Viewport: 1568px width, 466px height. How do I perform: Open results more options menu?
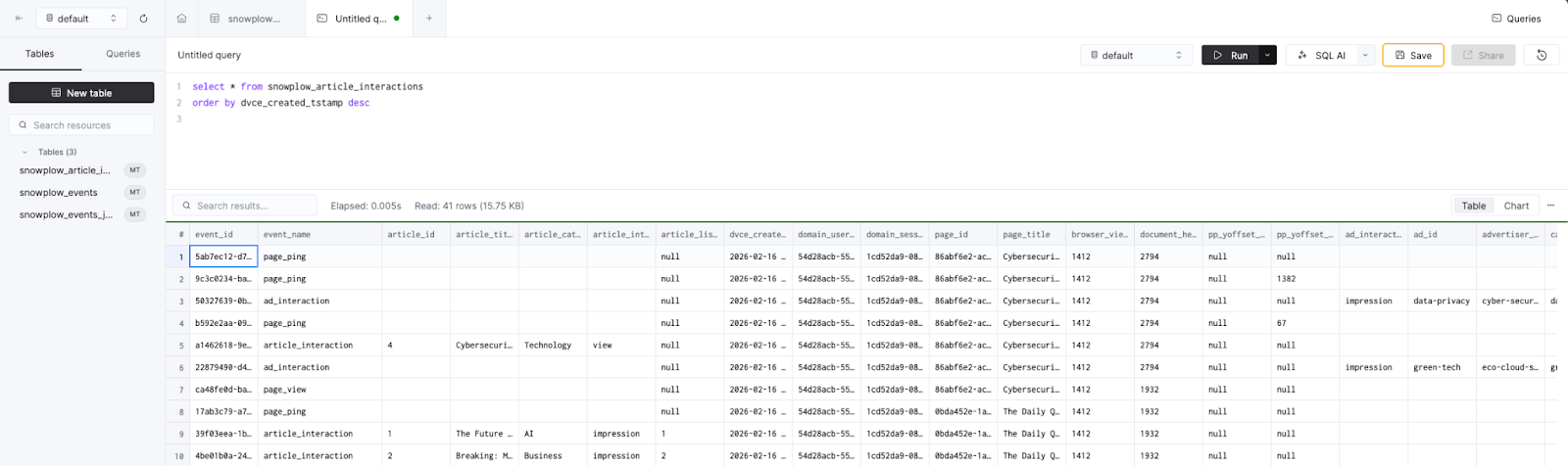coord(1550,206)
